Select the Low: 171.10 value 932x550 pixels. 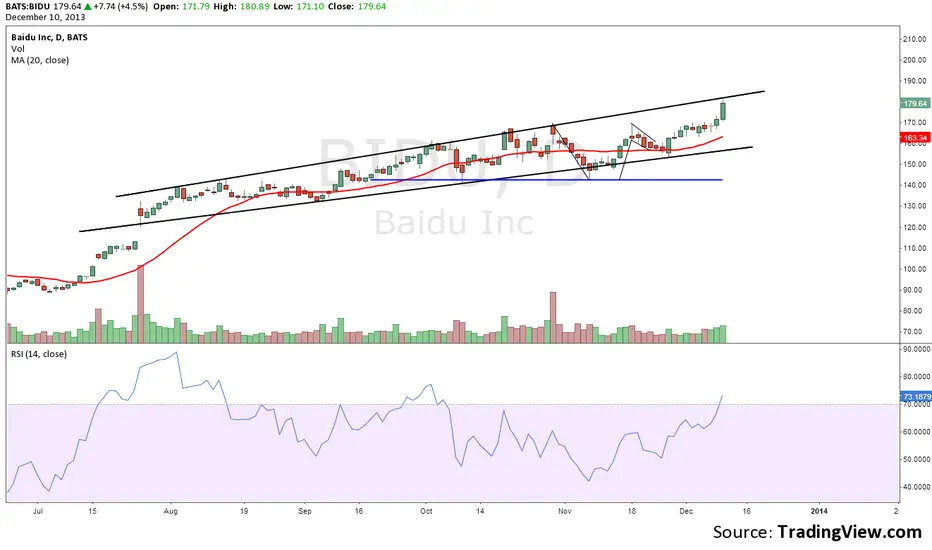tap(298, 7)
